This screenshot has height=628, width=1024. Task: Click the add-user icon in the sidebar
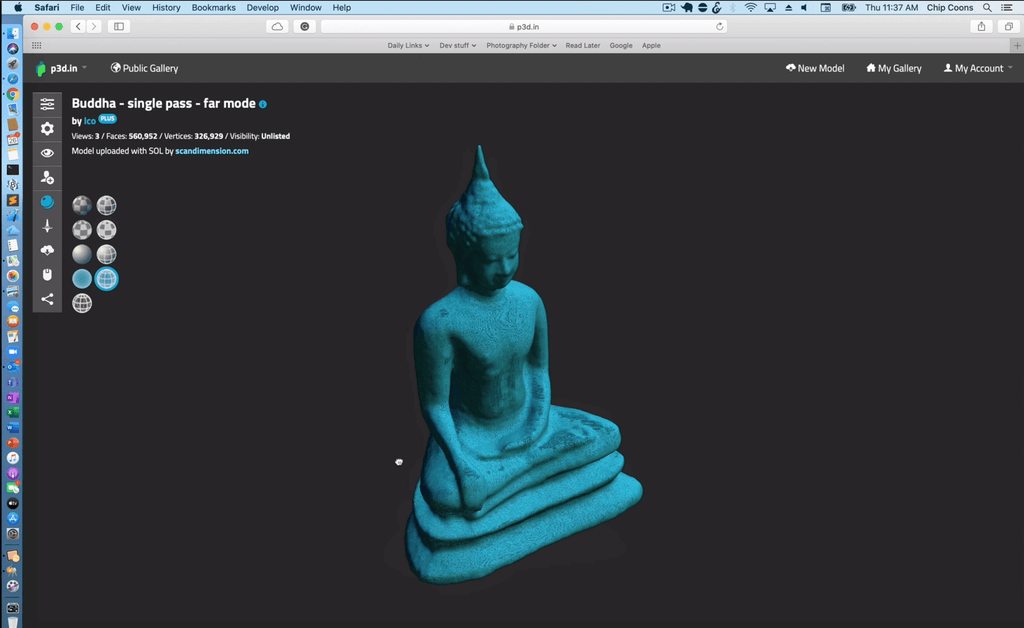(47, 177)
